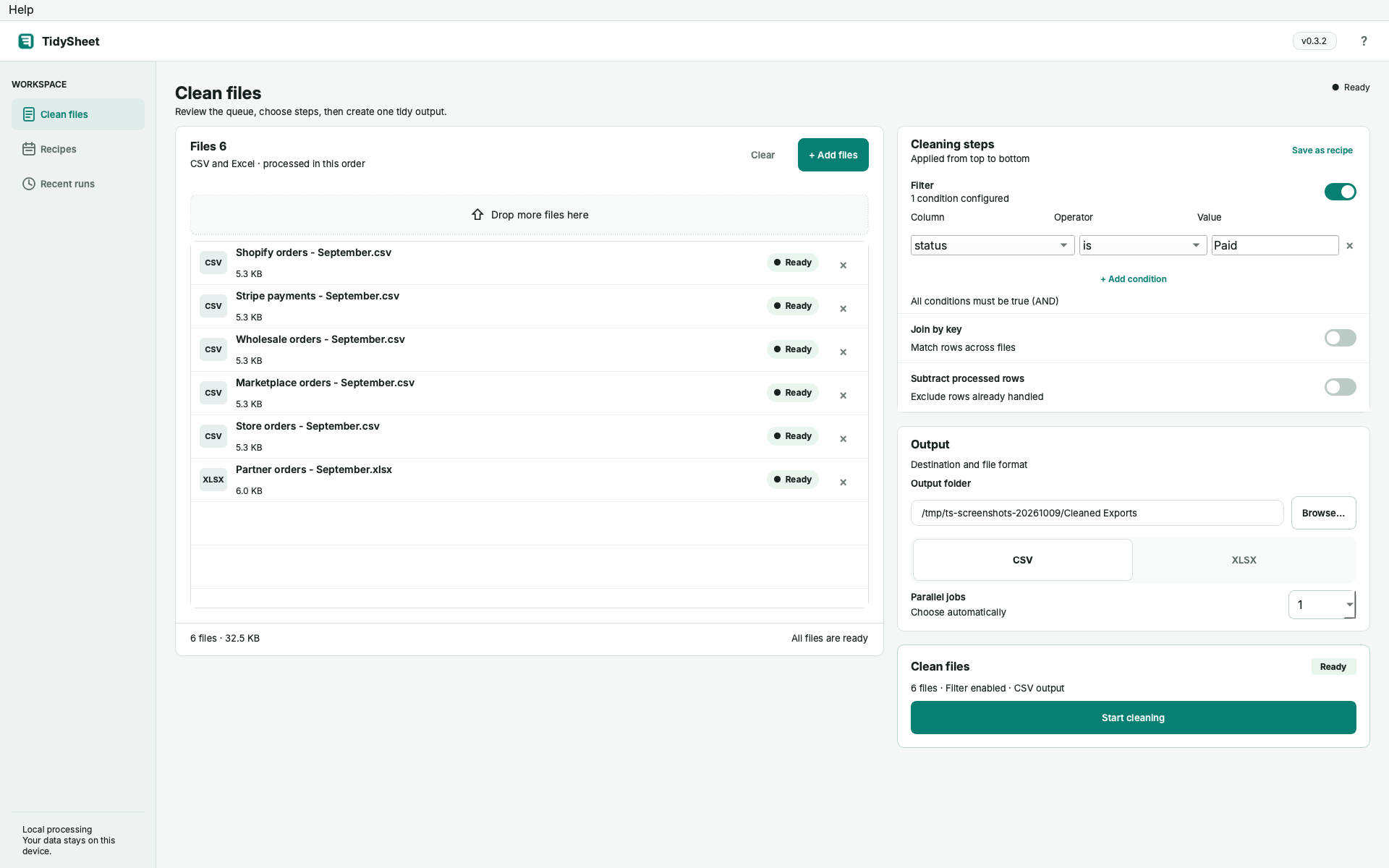Click Ready status of Shopify orders file

[793, 263]
